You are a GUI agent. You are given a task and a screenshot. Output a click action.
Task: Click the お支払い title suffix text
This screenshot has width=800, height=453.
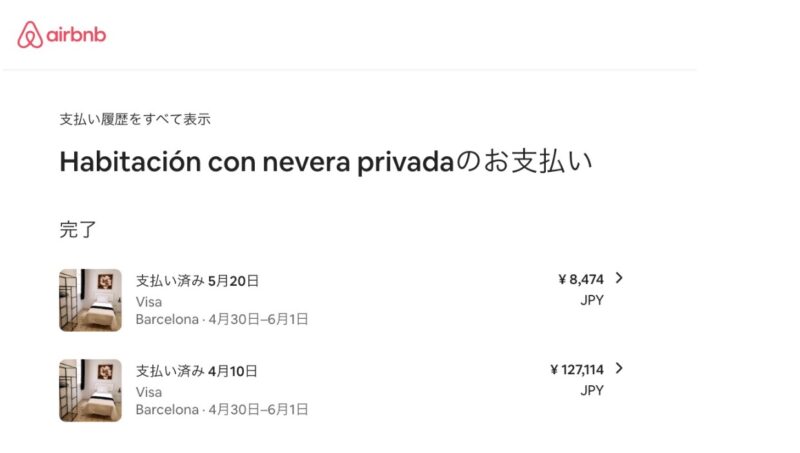coord(523,161)
